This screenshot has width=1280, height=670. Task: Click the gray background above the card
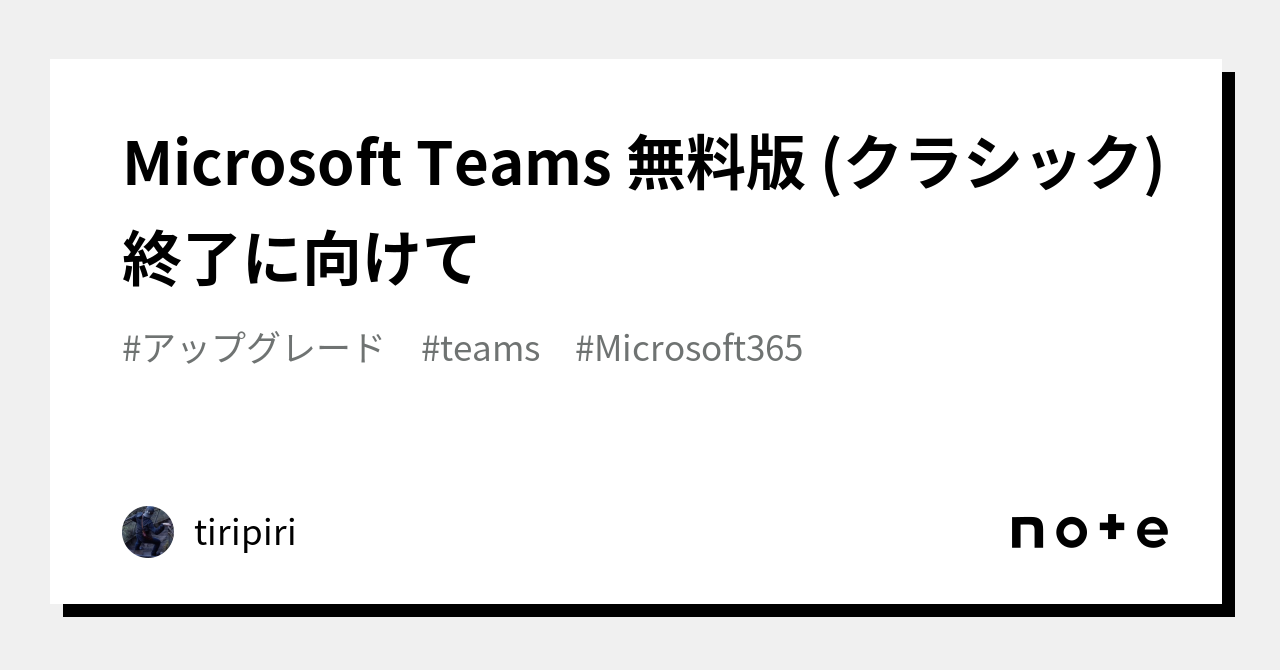coord(640,28)
